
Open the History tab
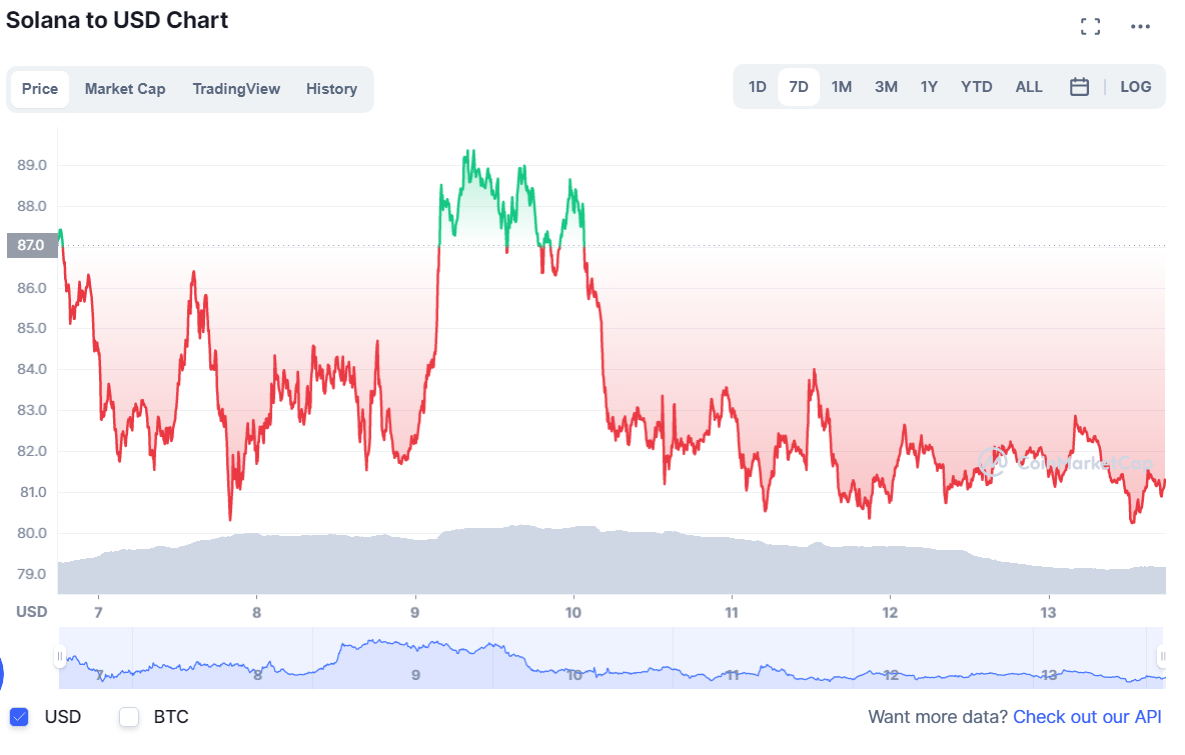tap(331, 89)
